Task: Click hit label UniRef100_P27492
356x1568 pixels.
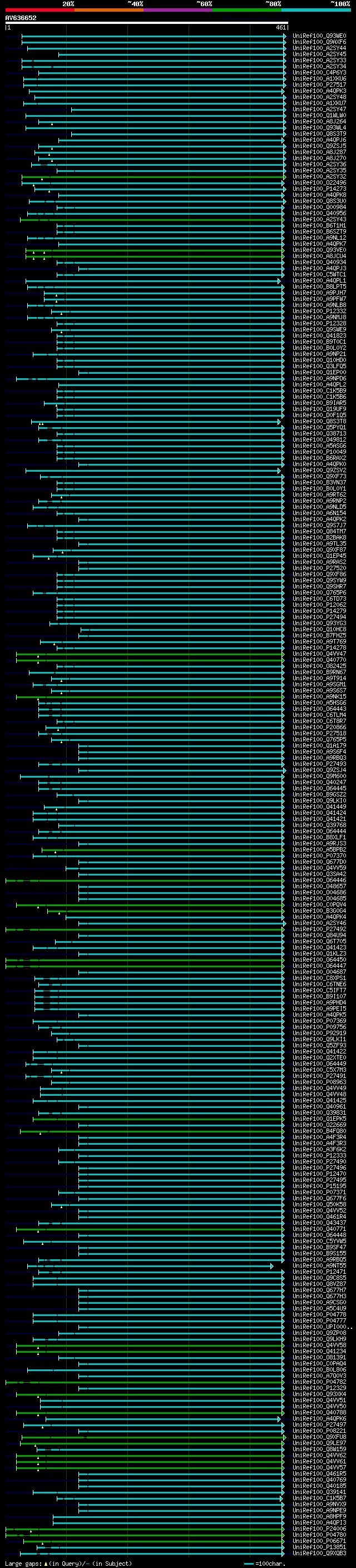Action: click(x=319, y=929)
